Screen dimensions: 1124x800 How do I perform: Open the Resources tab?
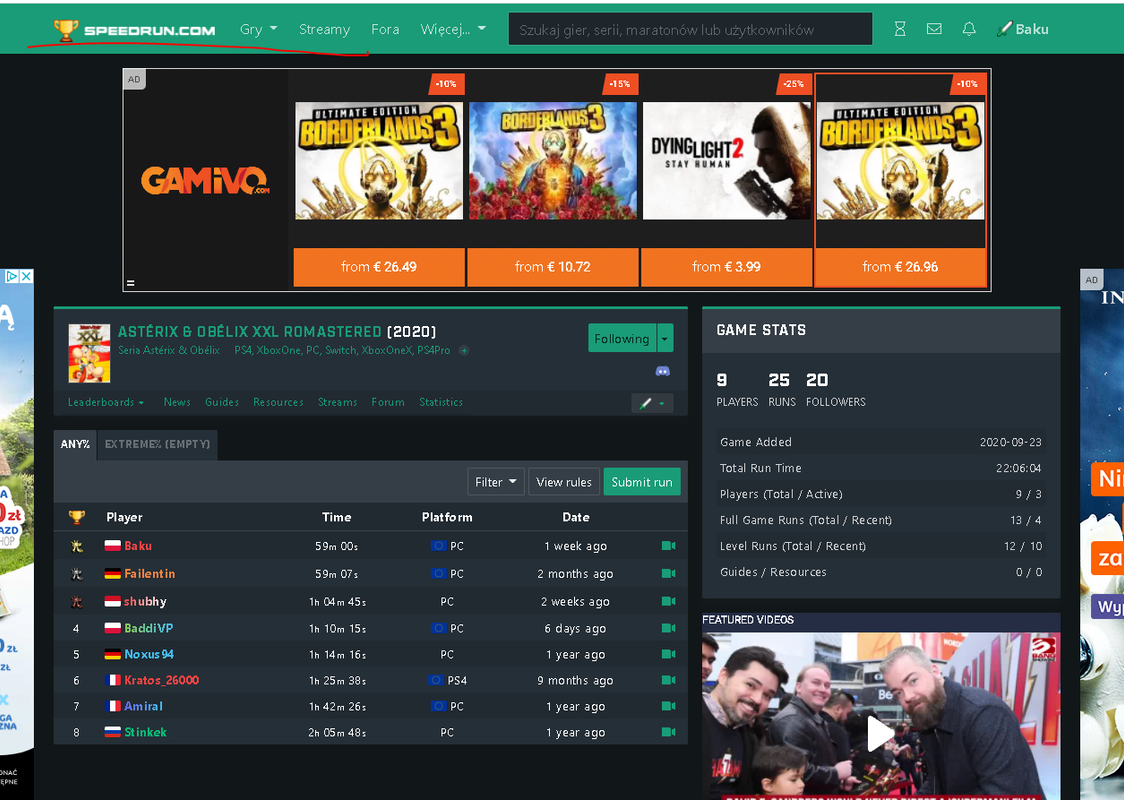pos(278,402)
